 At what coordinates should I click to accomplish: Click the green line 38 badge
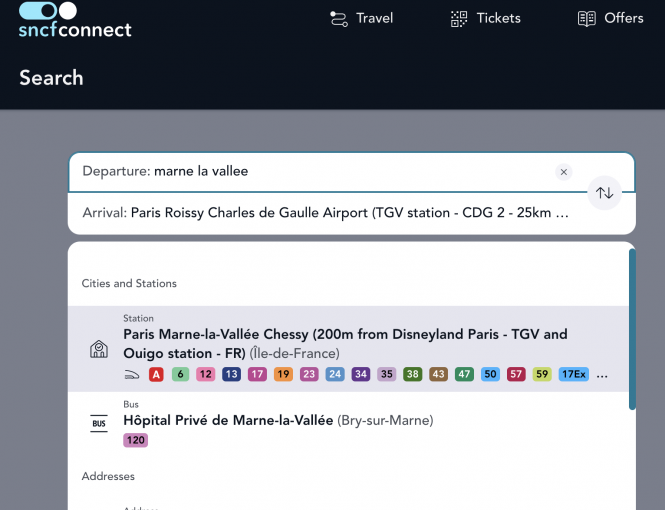(x=413, y=374)
